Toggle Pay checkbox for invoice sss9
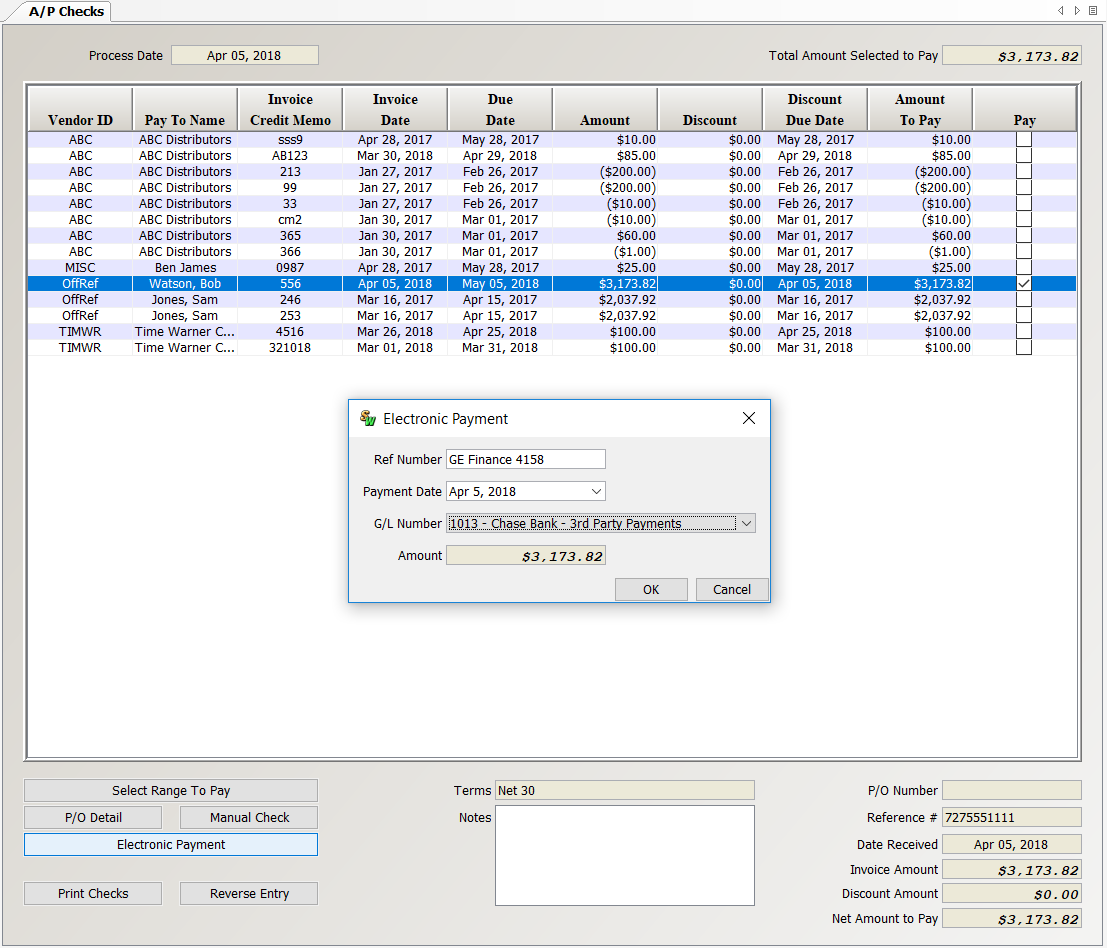Viewport: 1107px width, 948px height. (x=1024, y=140)
